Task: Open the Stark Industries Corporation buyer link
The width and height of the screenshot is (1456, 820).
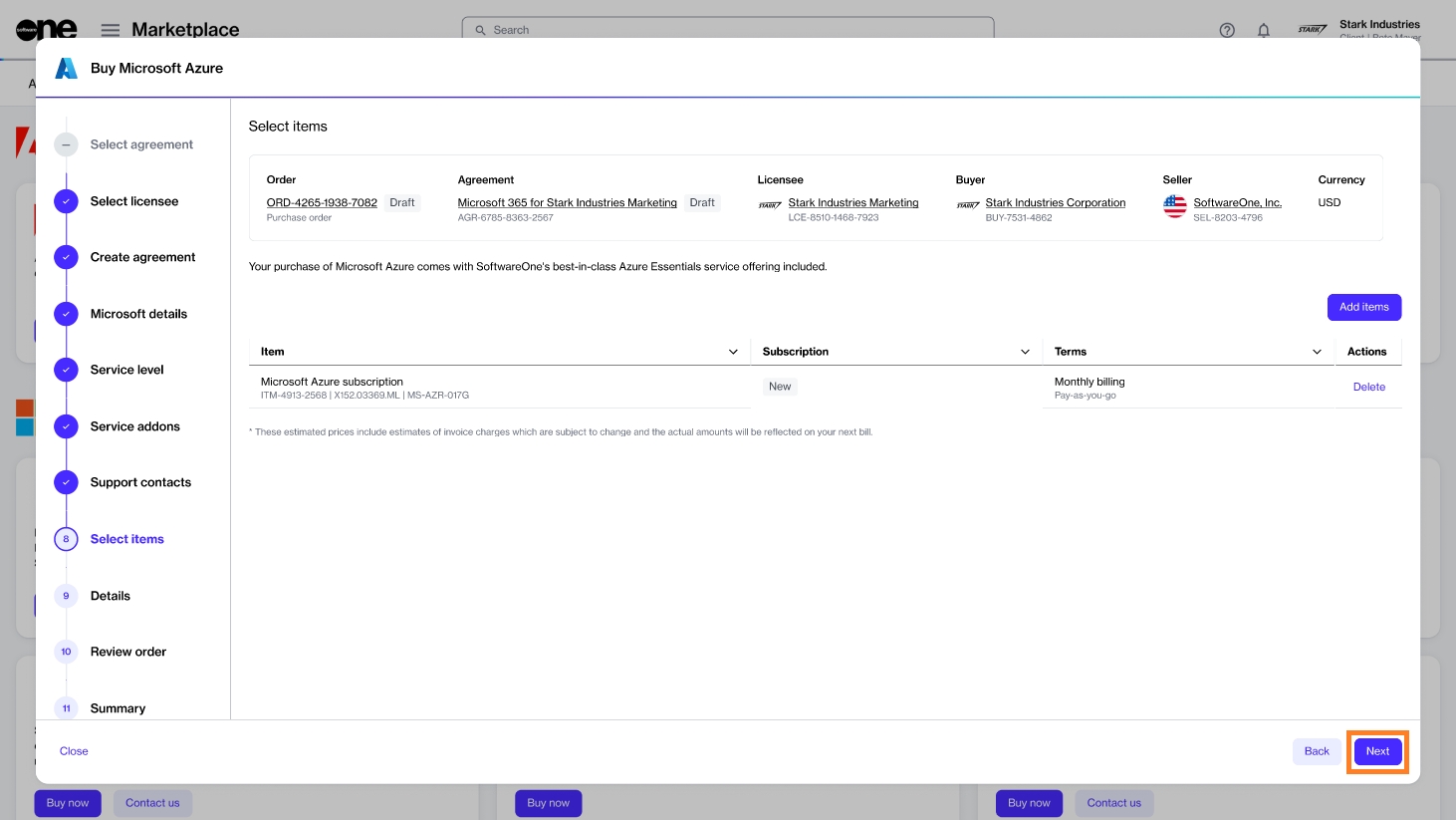Action: pyautogui.click(x=1055, y=202)
